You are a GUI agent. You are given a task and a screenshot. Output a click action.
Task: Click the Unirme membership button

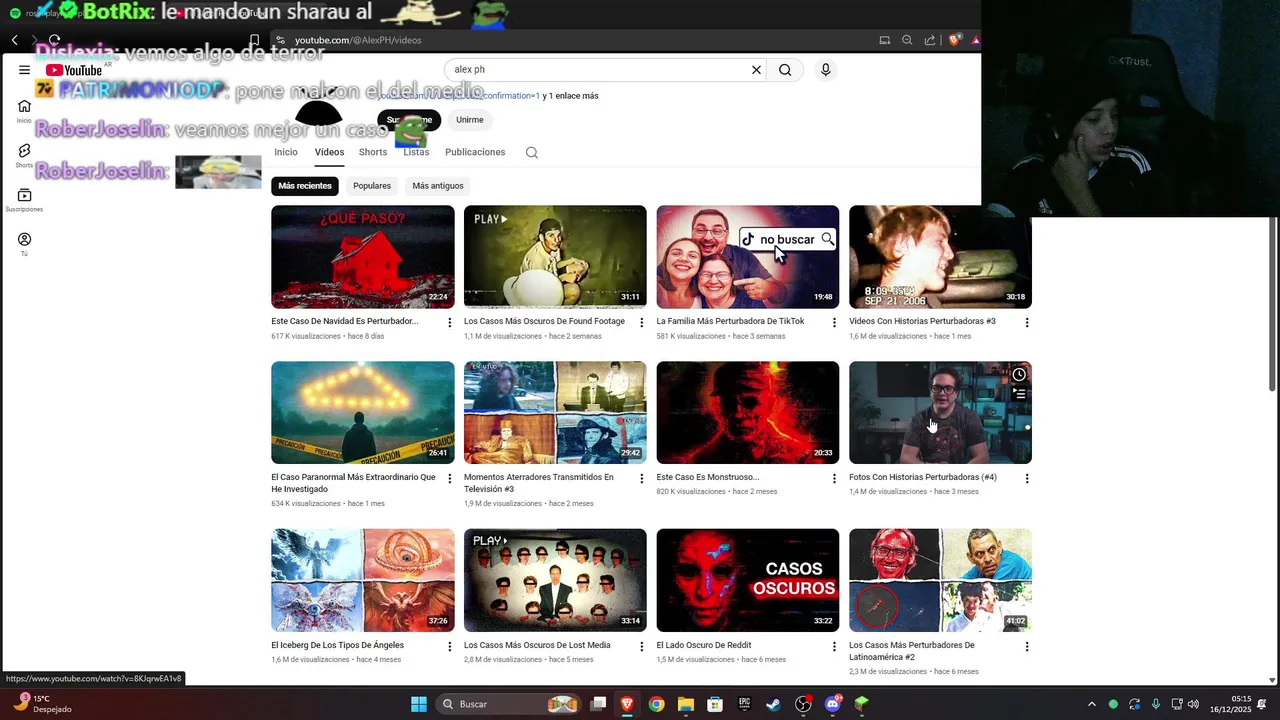(469, 120)
